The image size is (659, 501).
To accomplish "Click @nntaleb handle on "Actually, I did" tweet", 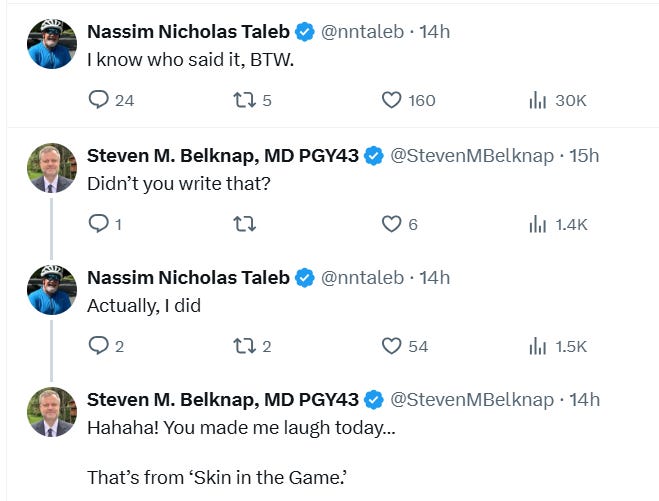I will [362, 277].
